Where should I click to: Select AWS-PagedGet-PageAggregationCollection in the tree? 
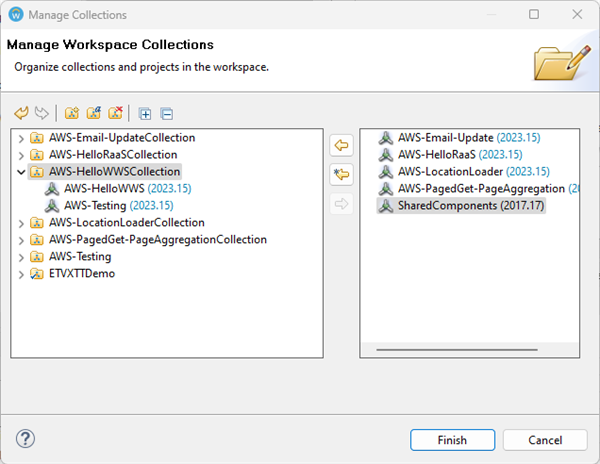tap(158, 239)
